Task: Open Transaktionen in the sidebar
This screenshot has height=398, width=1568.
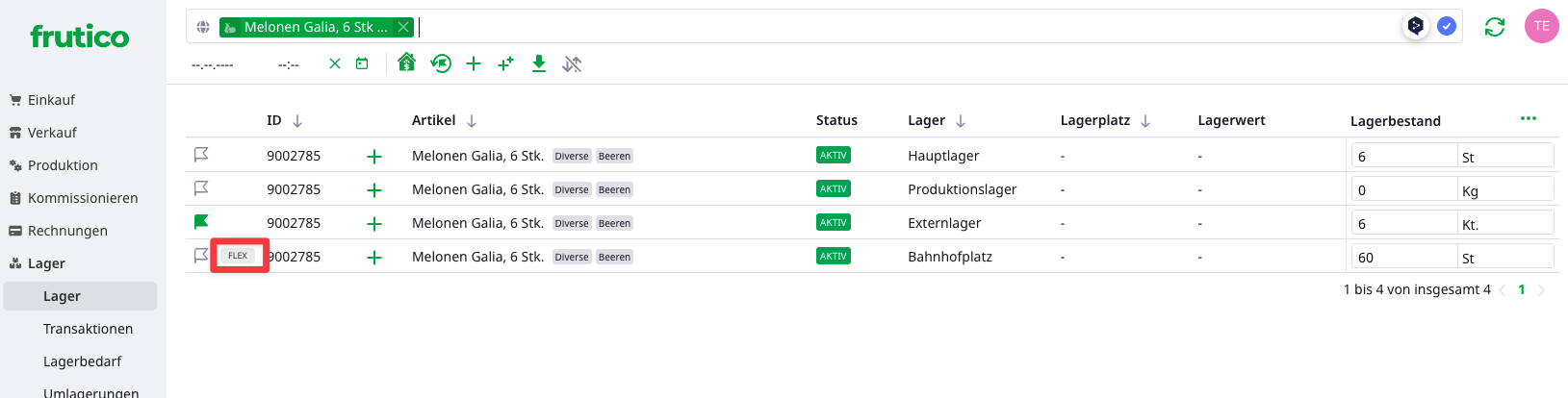Action: point(88,329)
